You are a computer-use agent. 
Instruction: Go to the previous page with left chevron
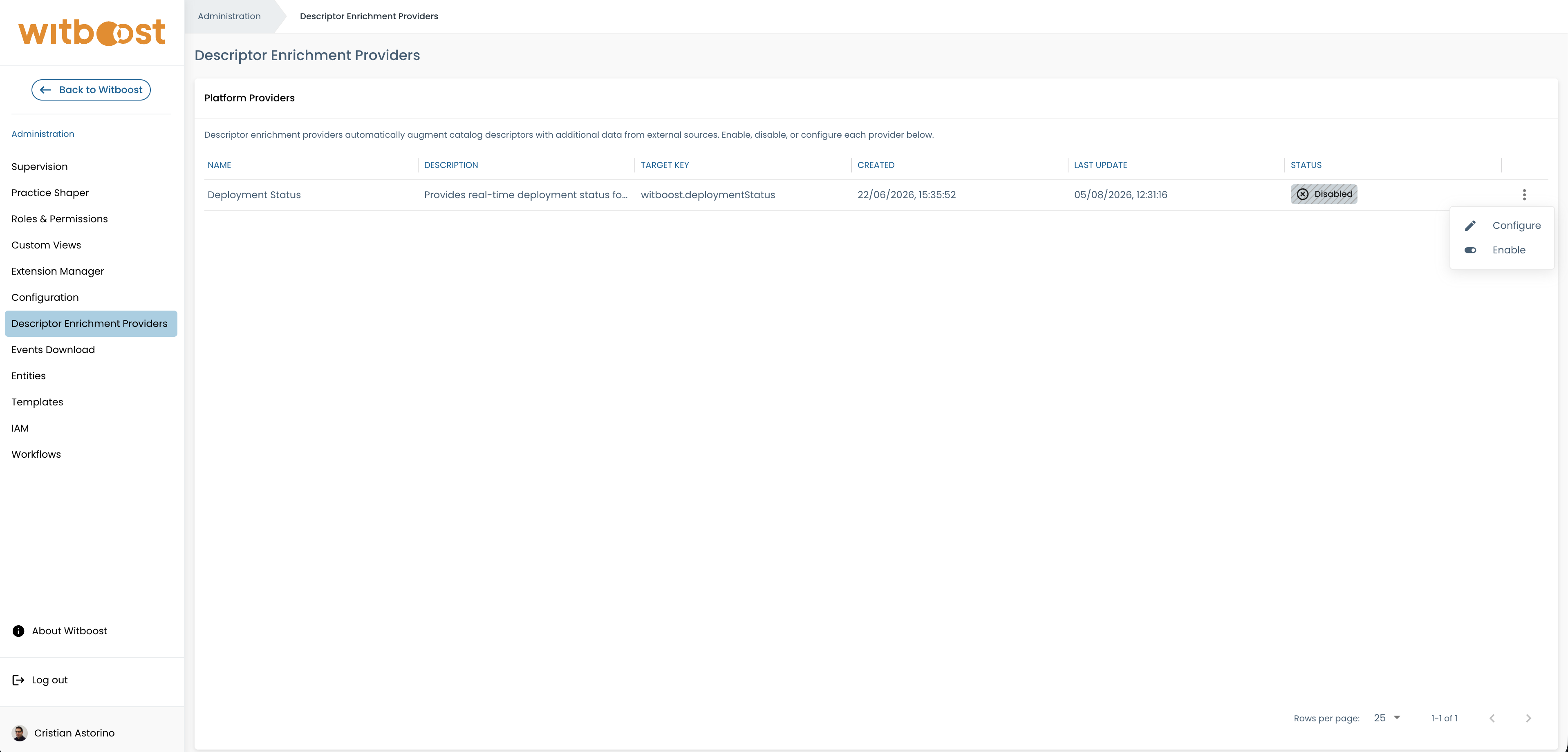coord(1492,718)
